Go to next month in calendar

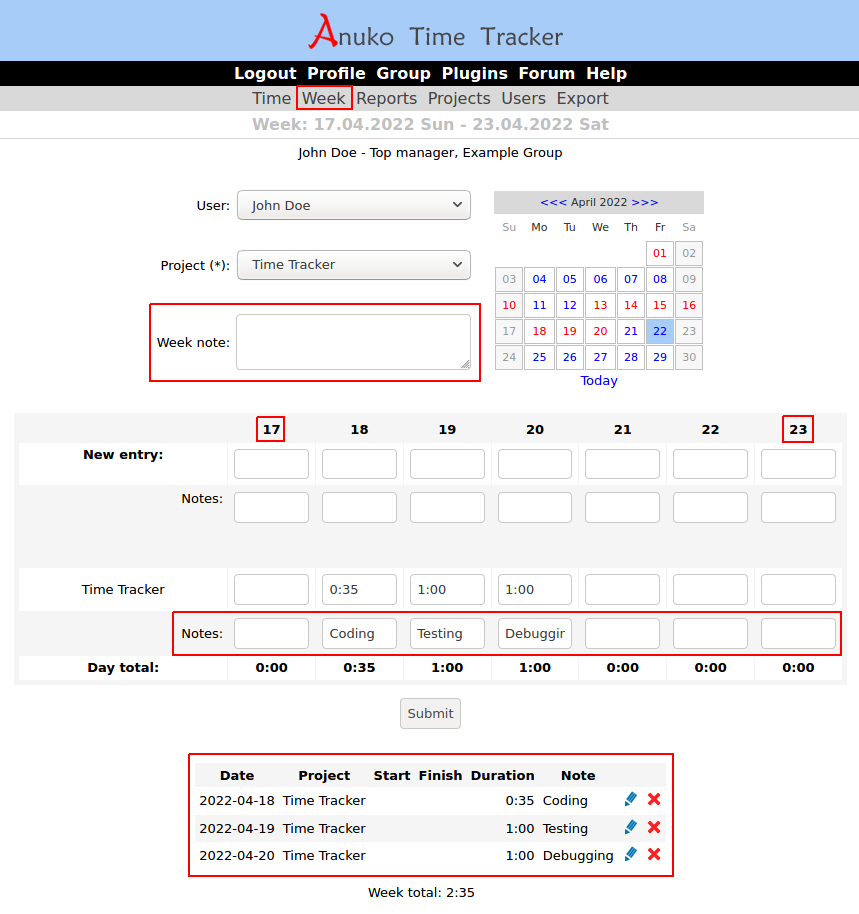[645, 202]
